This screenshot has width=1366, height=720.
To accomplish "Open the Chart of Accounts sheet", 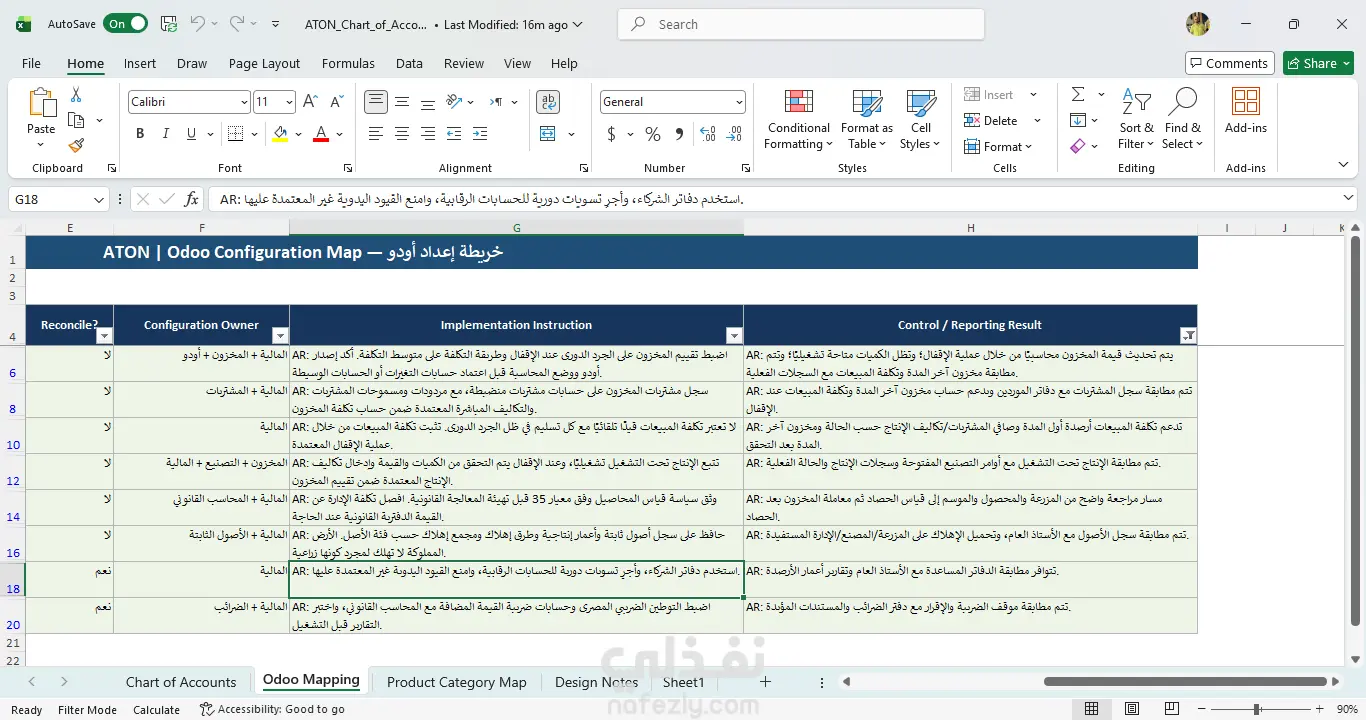I will pyautogui.click(x=181, y=682).
